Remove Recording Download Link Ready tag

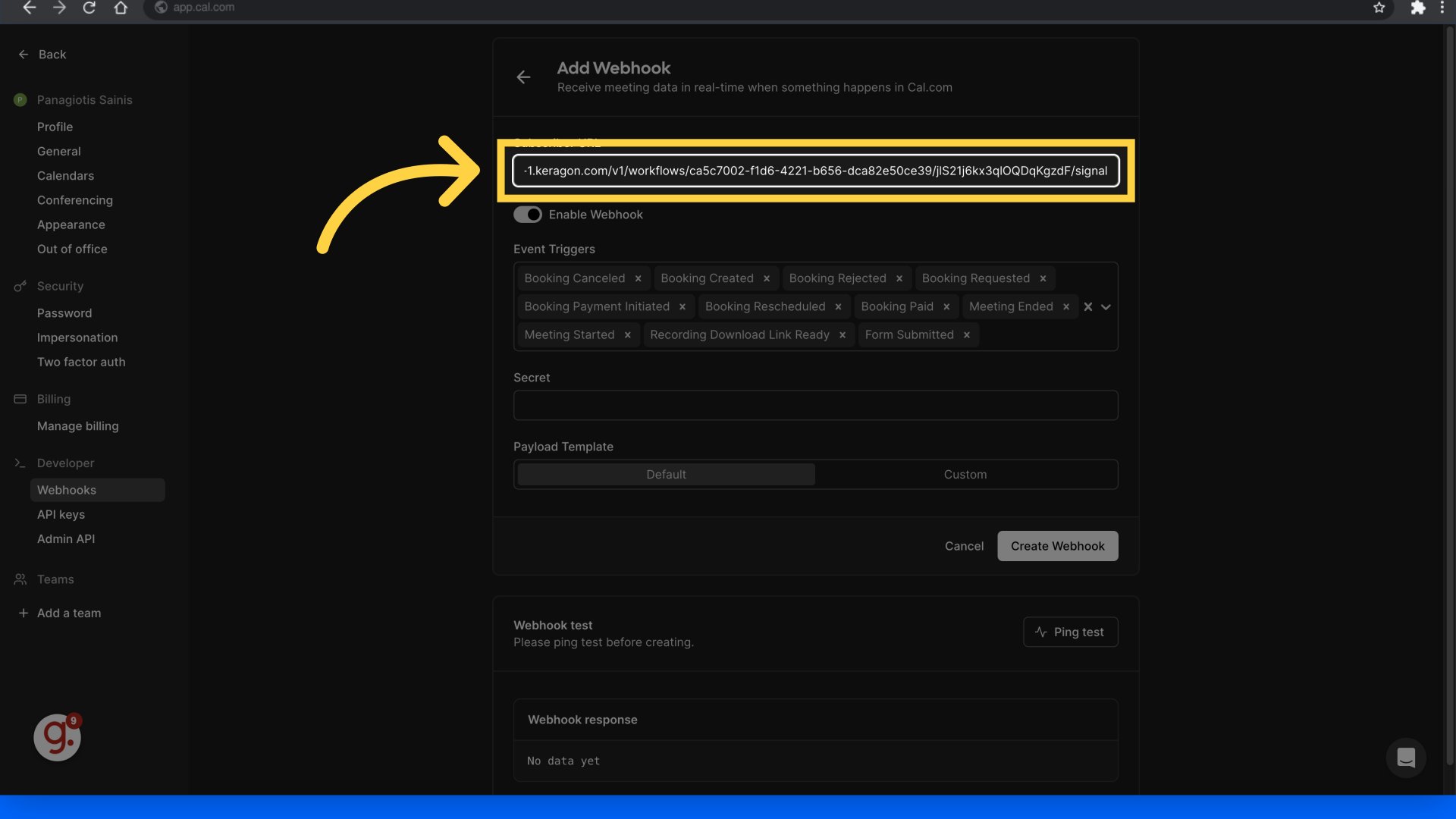click(x=843, y=334)
